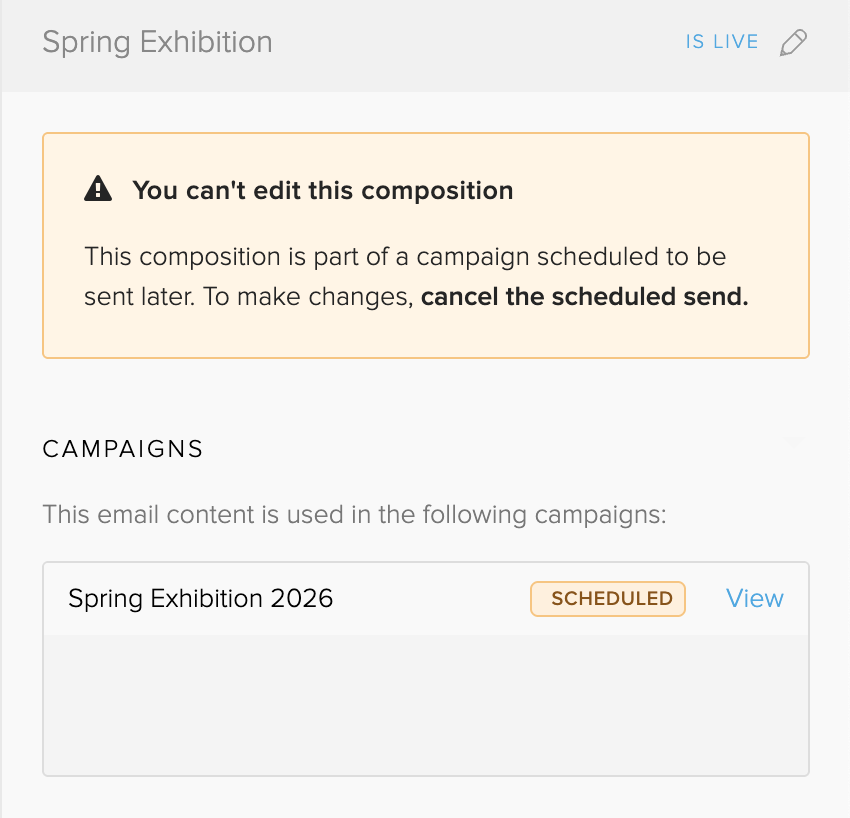Screen dimensions: 850x818
Task: Click empty panel space below campaigns list
Action: (425, 797)
